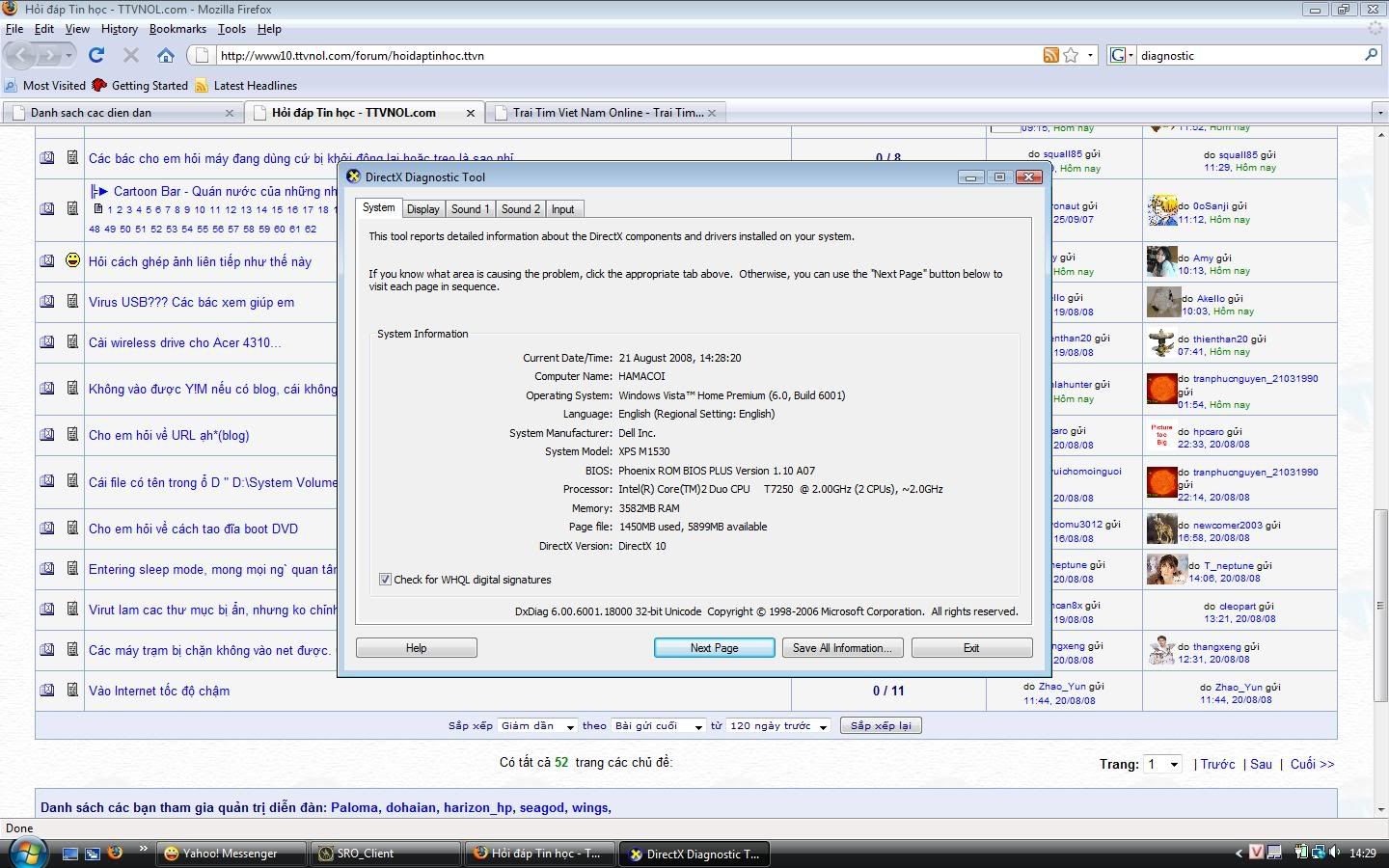The height and width of the screenshot is (868, 1389).
Task: Click the Windows Start orb
Action: (27, 854)
